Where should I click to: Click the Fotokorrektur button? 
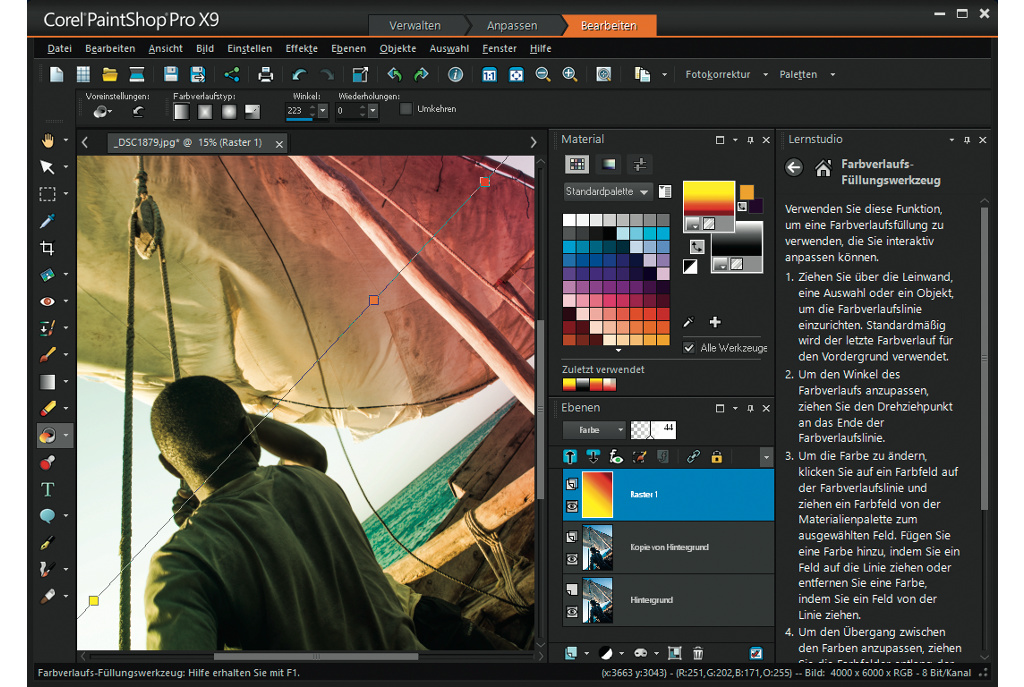tap(718, 74)
